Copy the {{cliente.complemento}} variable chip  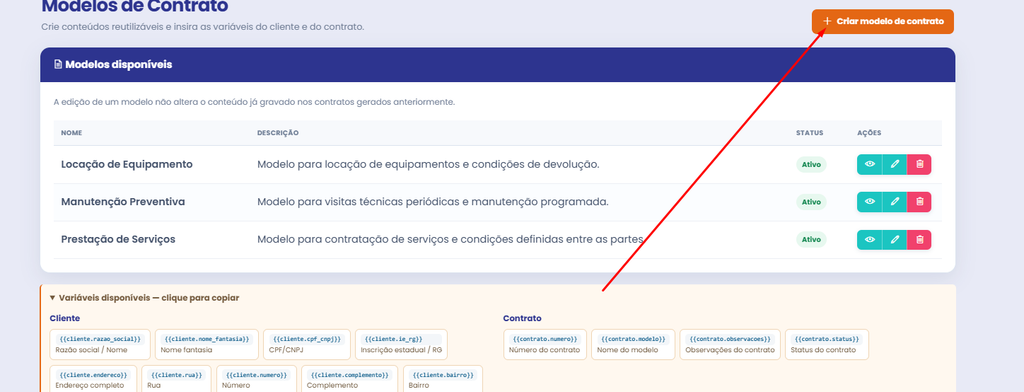pos(350,379)
